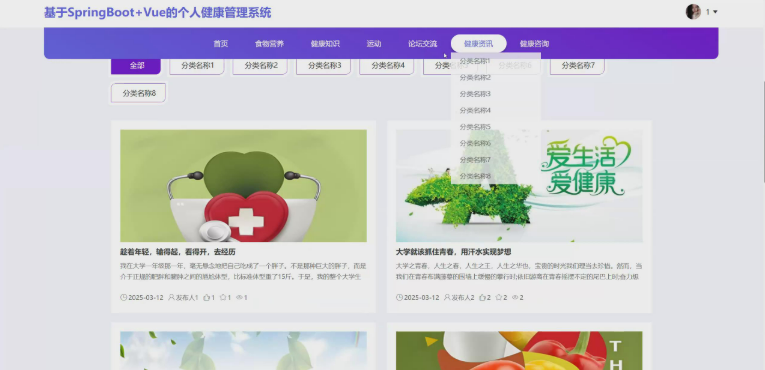This screenshot has height=370, width=765.
Task: Open the blue sky leaves article thumbnail
Action: click(243, 350)
